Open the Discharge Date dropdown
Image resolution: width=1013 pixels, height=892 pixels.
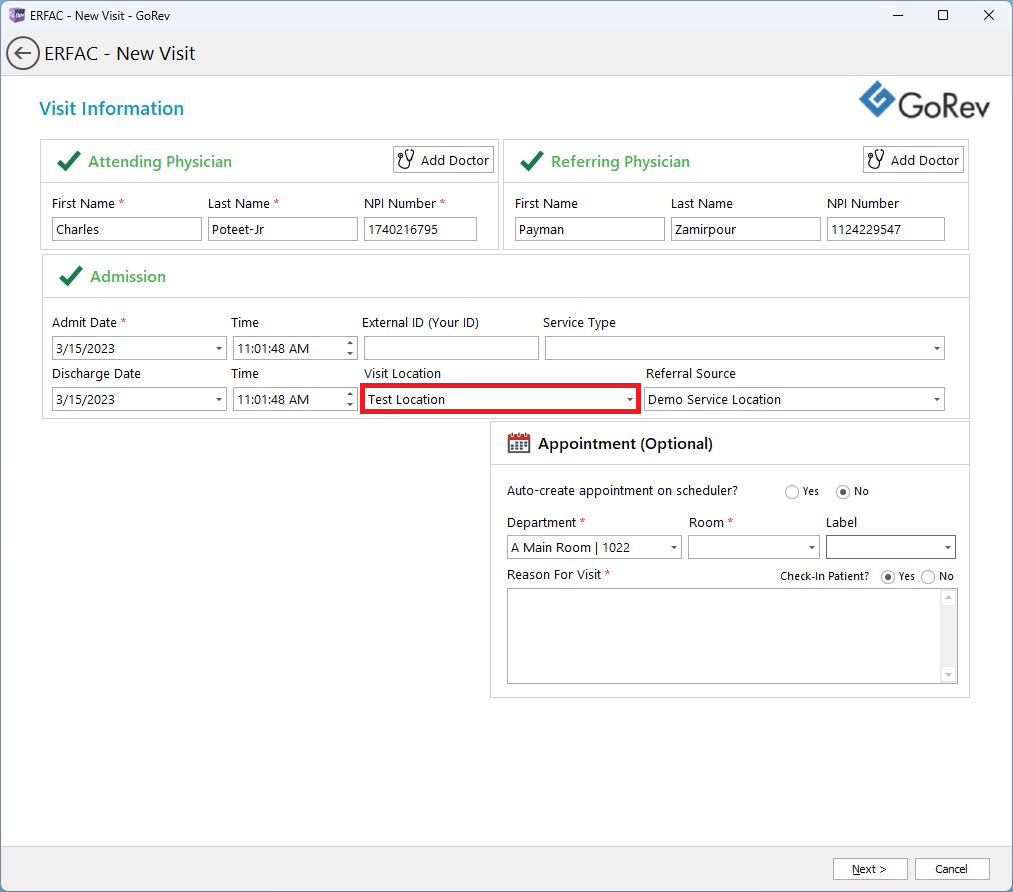click(219, 399)
